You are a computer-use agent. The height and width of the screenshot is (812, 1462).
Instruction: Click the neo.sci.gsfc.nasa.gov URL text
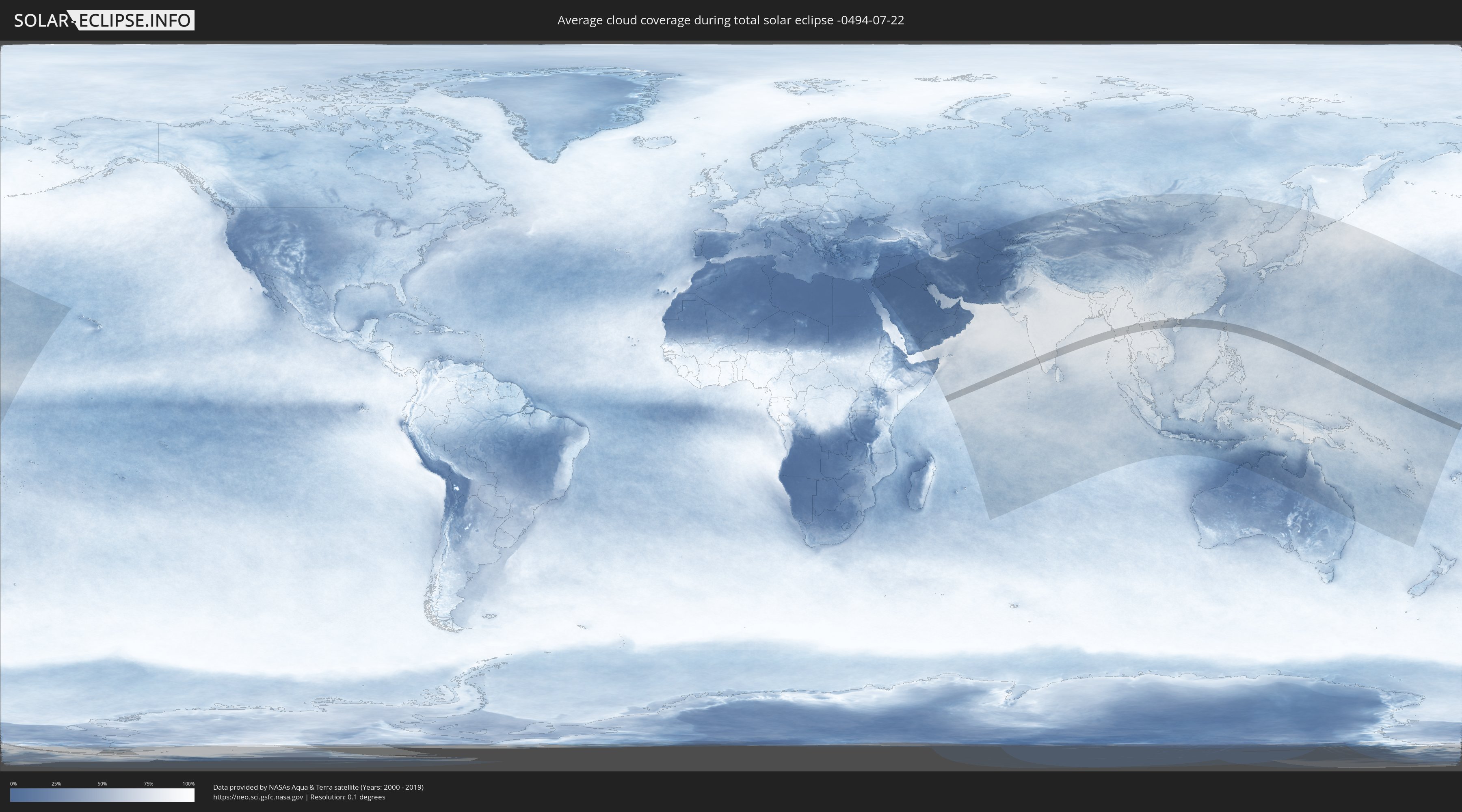click(258, 797)
